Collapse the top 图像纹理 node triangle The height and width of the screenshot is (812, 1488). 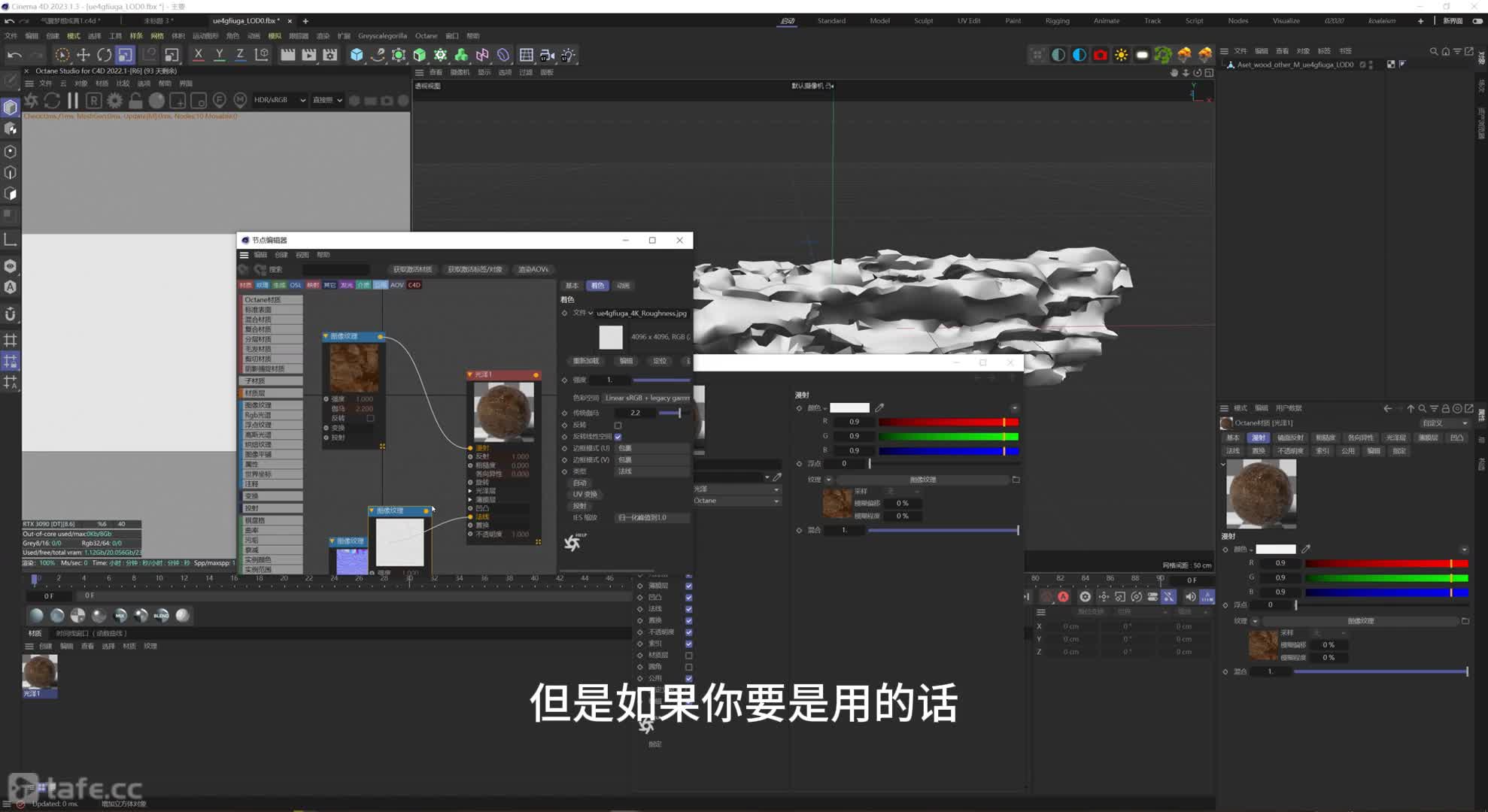click(326, 336)
